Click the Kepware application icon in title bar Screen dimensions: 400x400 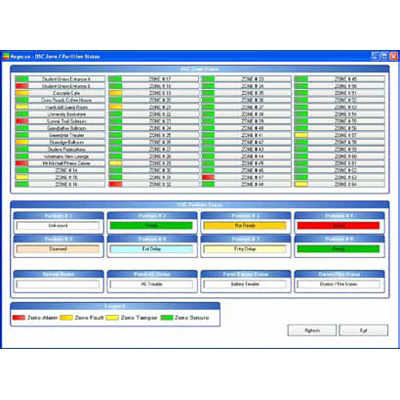click(6, 56)
